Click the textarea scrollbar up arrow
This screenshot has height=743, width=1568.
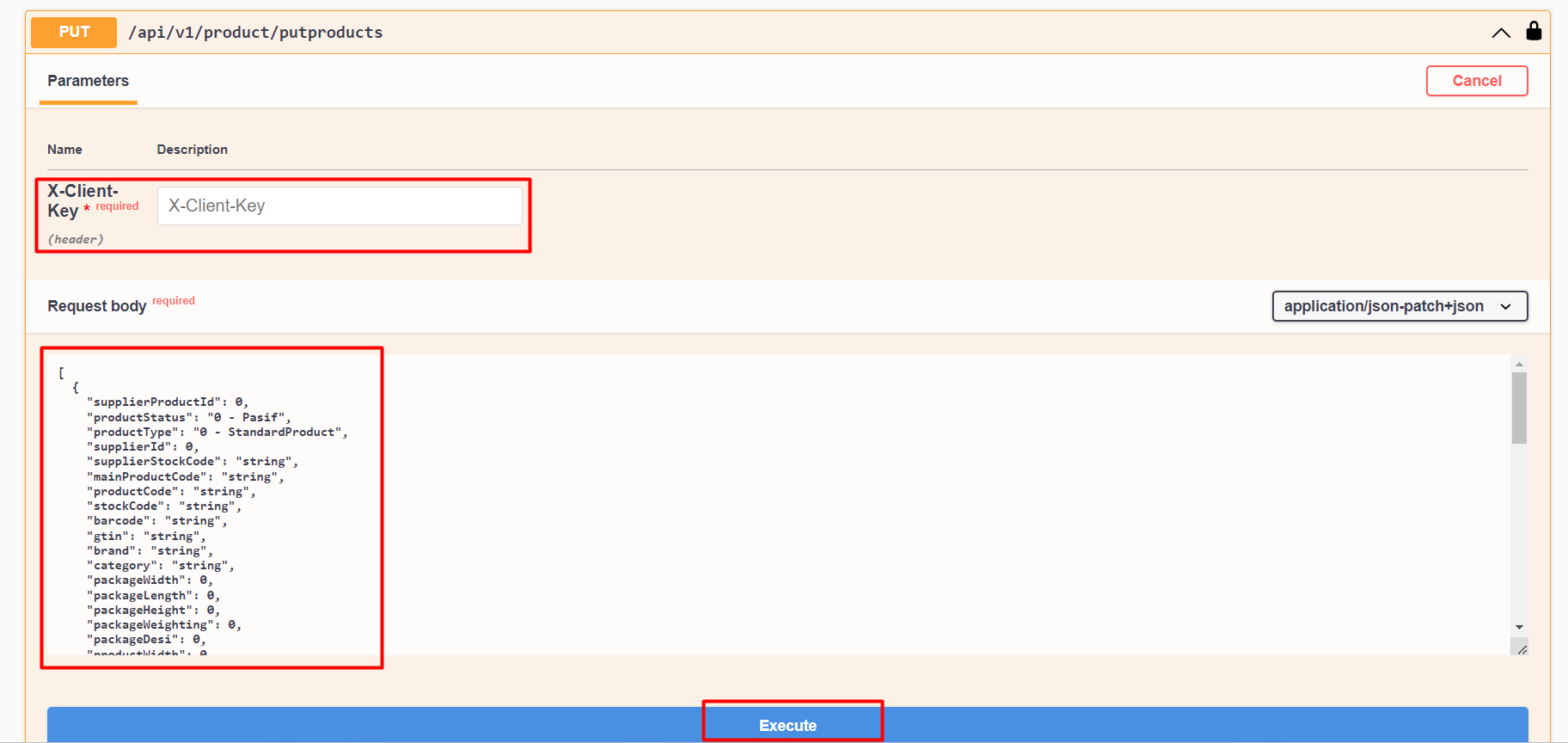pos(1519,364)
